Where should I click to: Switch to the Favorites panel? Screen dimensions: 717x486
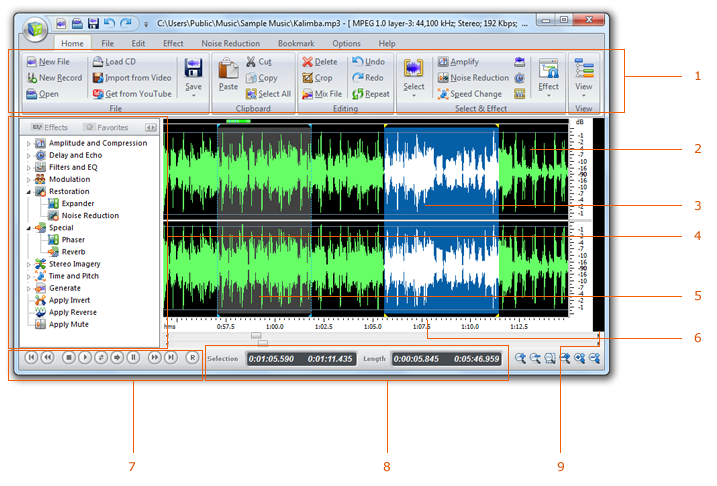pyautogui.click(x=107, y=128)
